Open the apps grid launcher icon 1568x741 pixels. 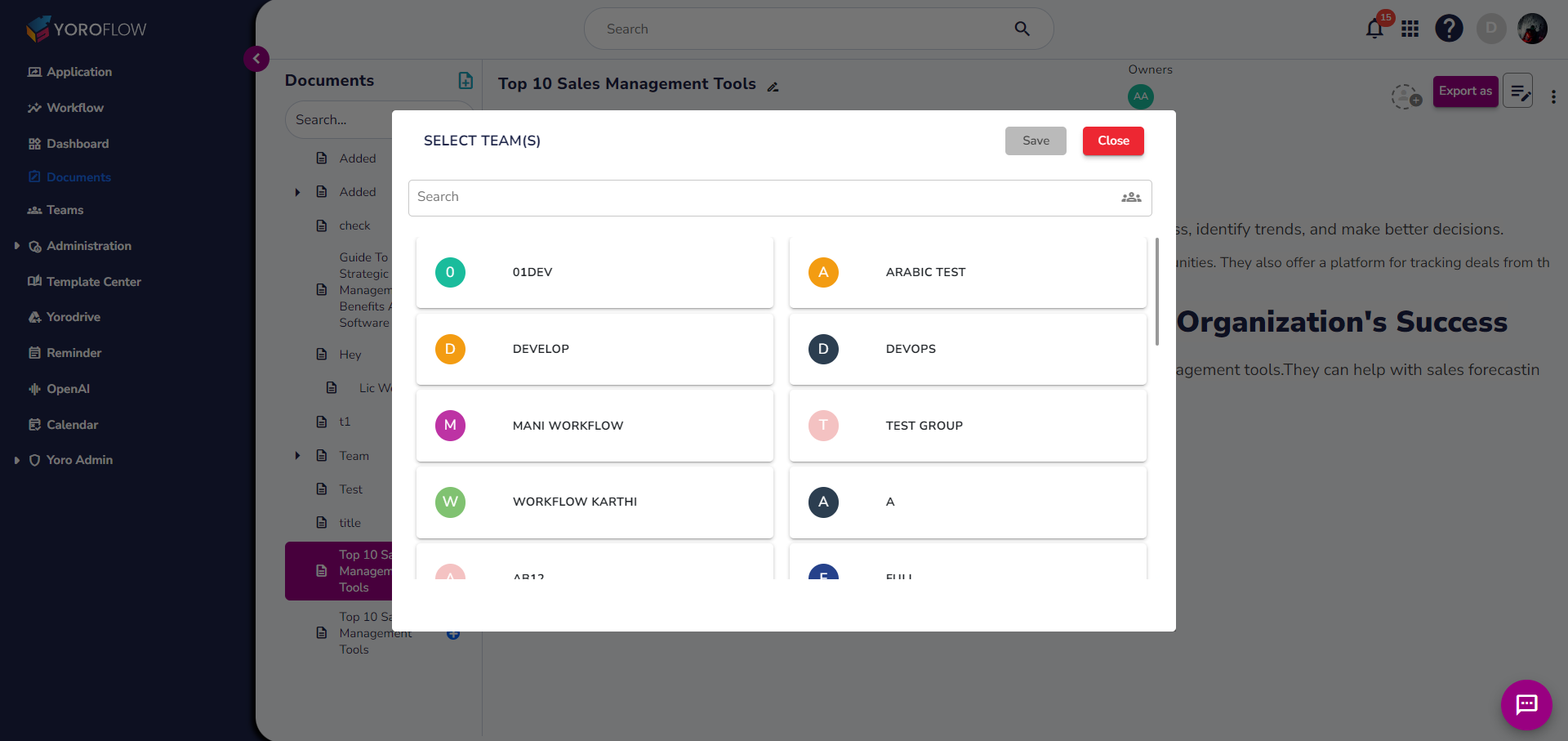click(1410, 29)
